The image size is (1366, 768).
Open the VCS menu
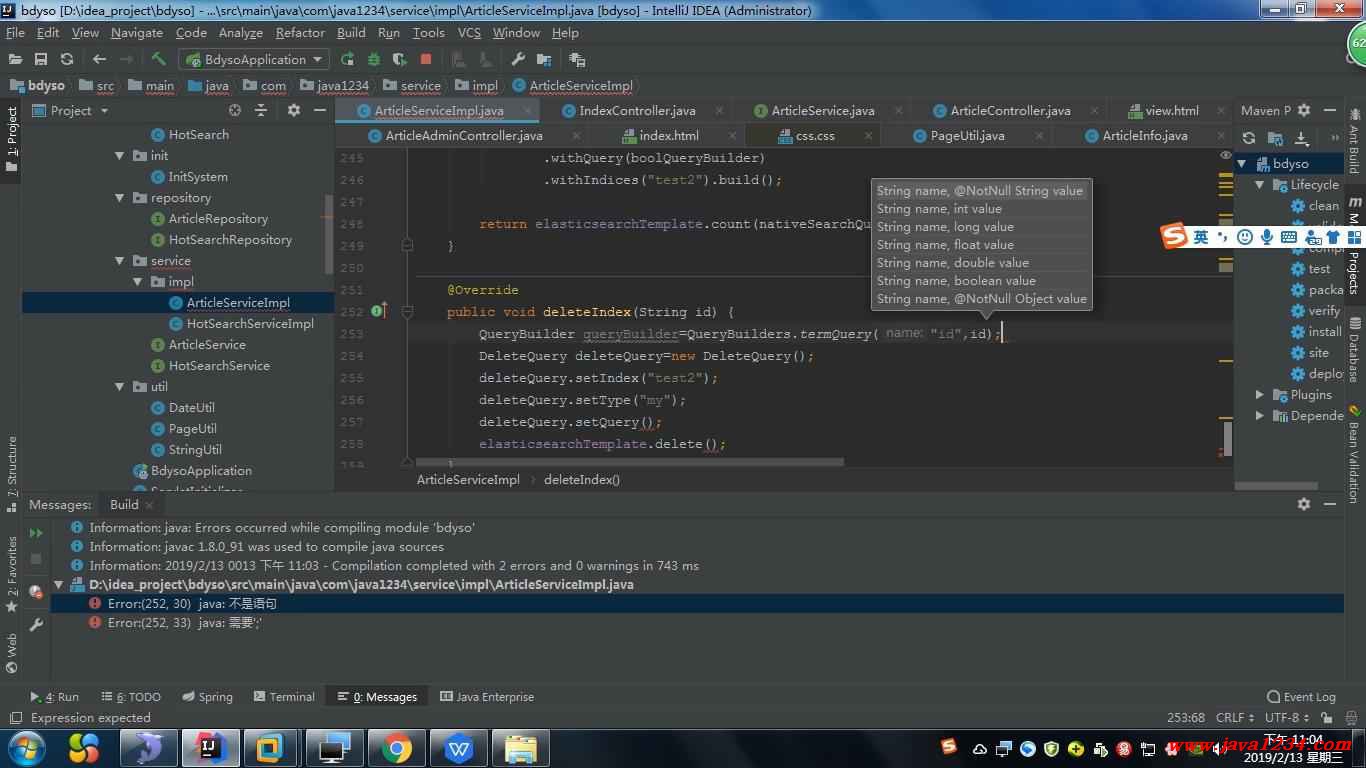click(469, 32)
